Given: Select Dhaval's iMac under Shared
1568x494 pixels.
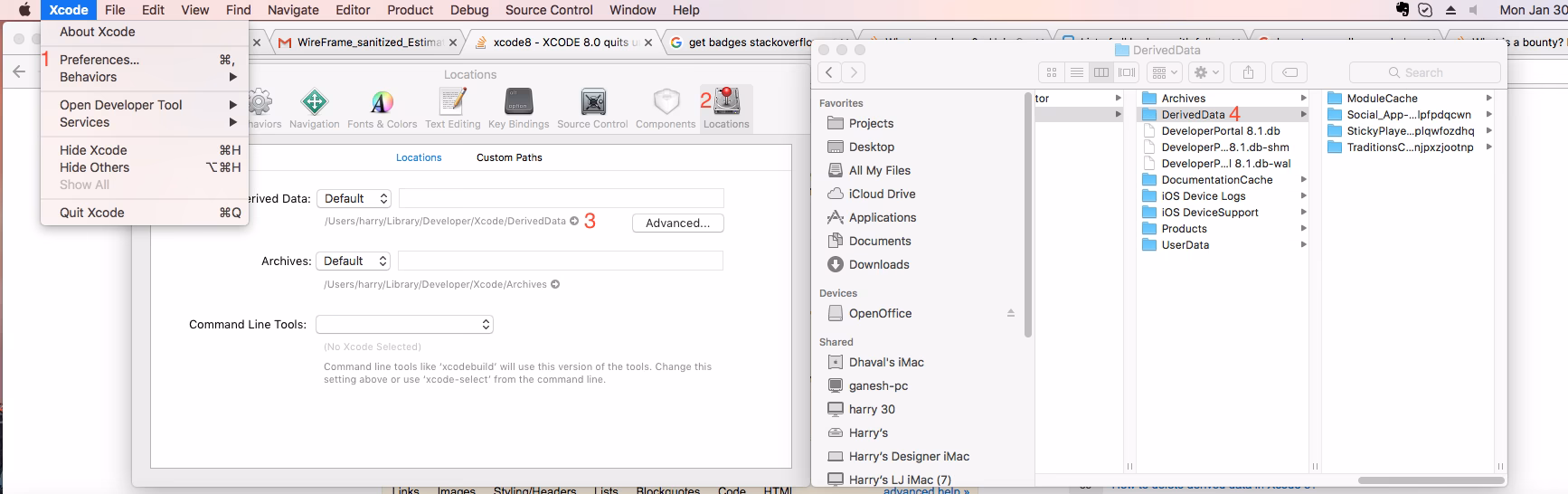Looking at the screenshot, I should [886, 362].
